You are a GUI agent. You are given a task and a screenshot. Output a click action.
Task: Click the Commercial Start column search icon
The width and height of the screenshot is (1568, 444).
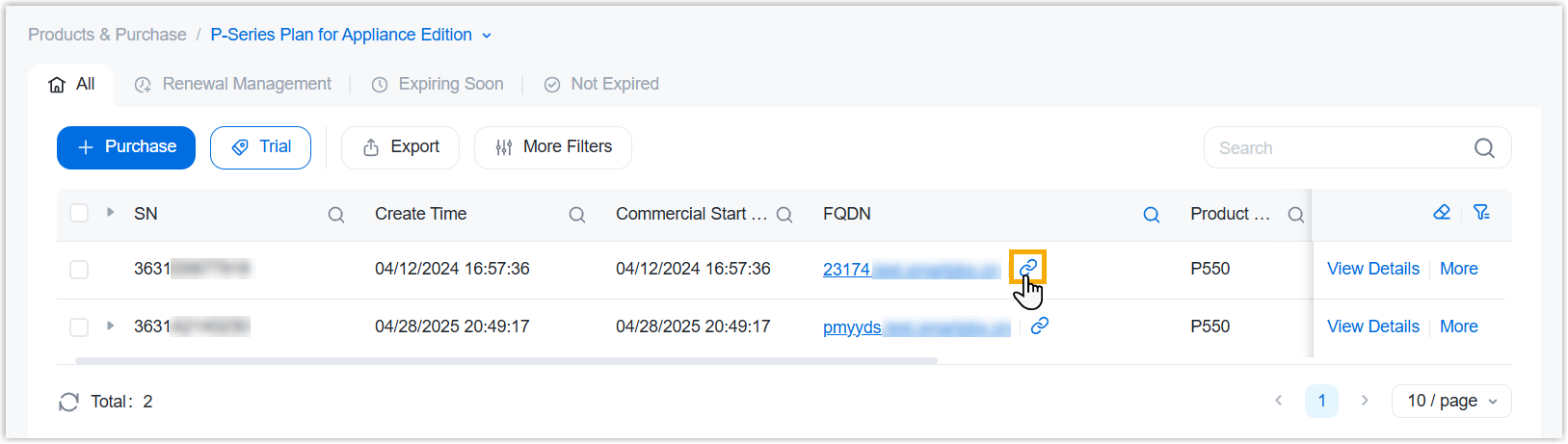click(x=784, y=215)
